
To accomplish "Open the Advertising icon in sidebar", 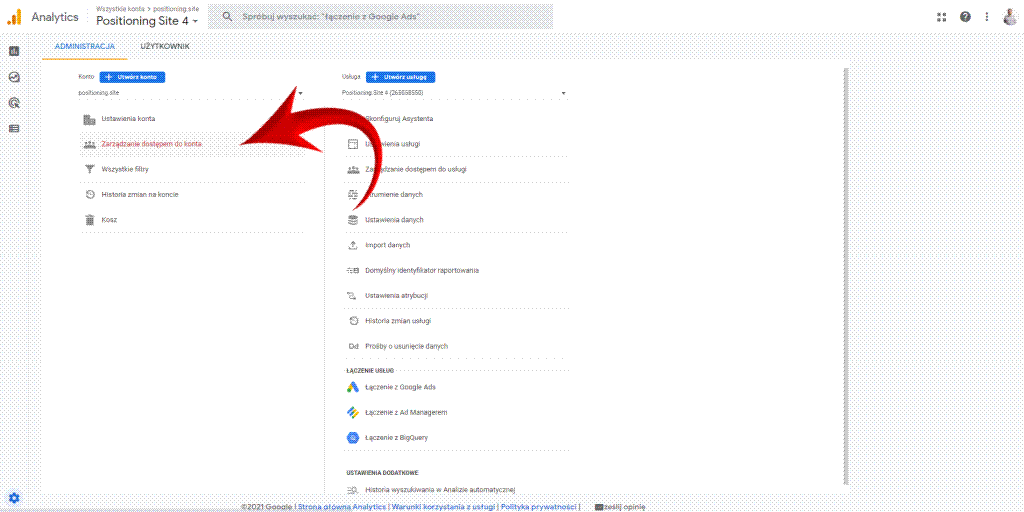I will (14, 103).
